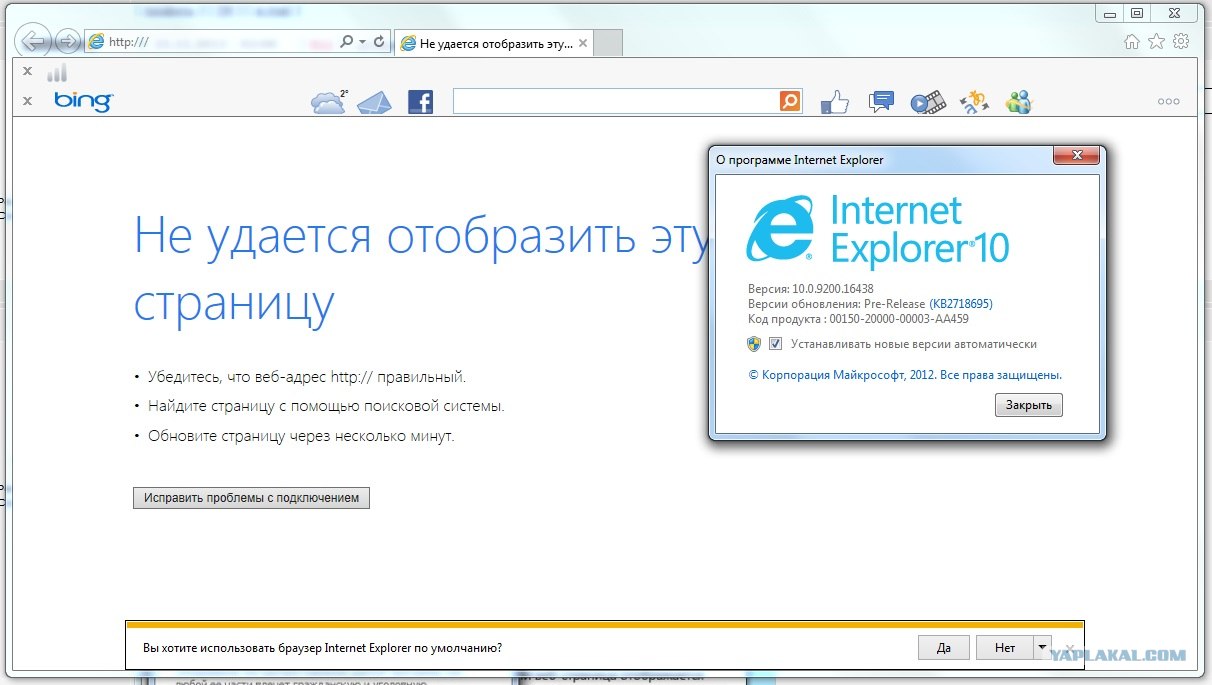Open the KB2718695 update link
The width and height of the screenshot is (1212, 685).
961,304
